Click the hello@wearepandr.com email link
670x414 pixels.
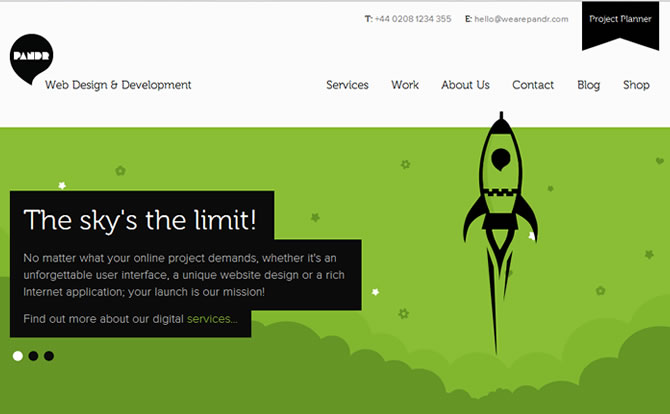[x=521, y=18]
